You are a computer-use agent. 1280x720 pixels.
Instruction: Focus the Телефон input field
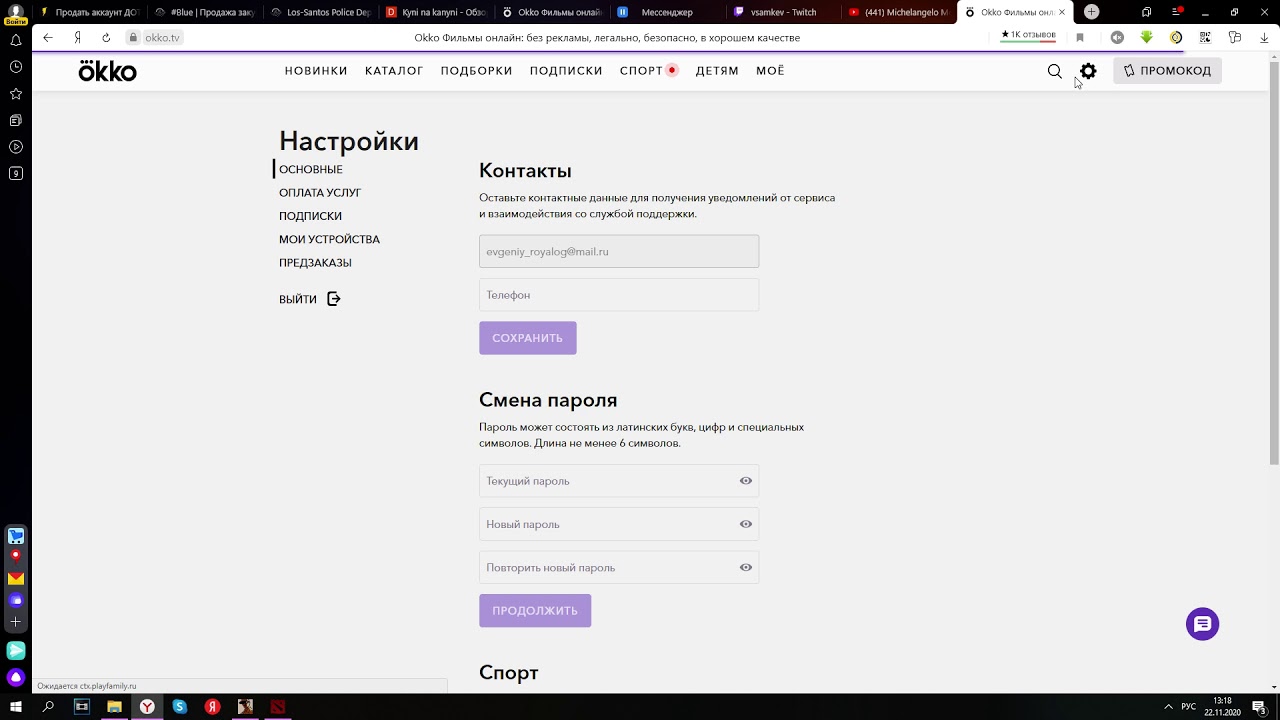click(619, 295)
